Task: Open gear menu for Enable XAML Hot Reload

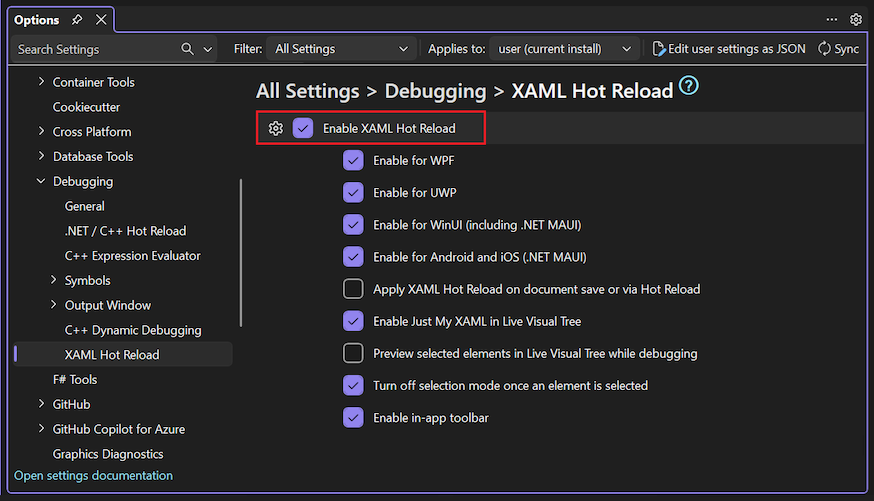Action: (275, 128)
